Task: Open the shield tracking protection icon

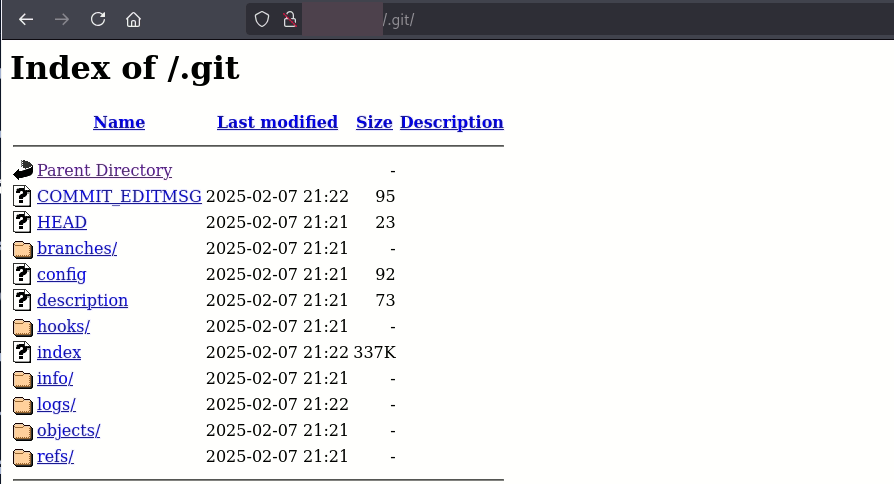Action: click(x=262, y=19)
